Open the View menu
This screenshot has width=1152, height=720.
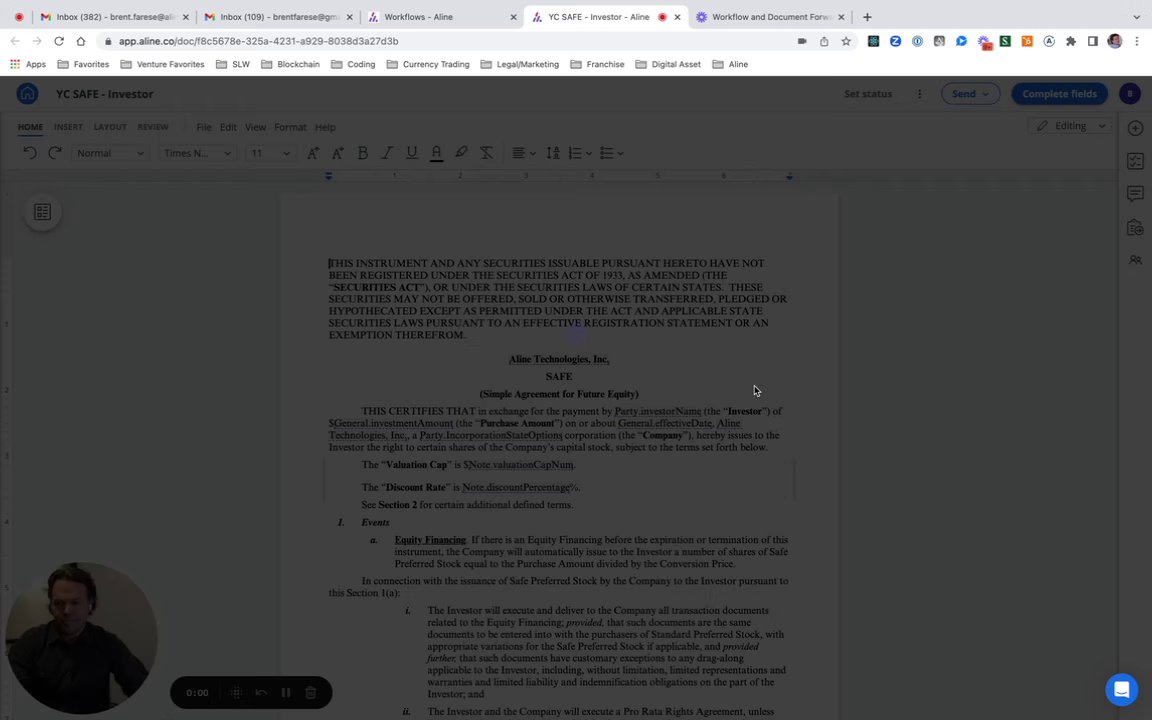[255, 127]
